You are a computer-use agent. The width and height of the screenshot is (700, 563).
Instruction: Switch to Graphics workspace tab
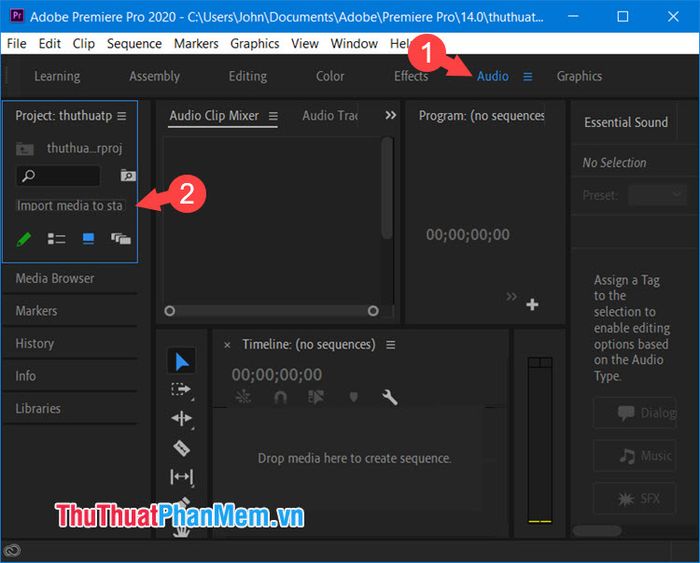[x=579, y=76]
